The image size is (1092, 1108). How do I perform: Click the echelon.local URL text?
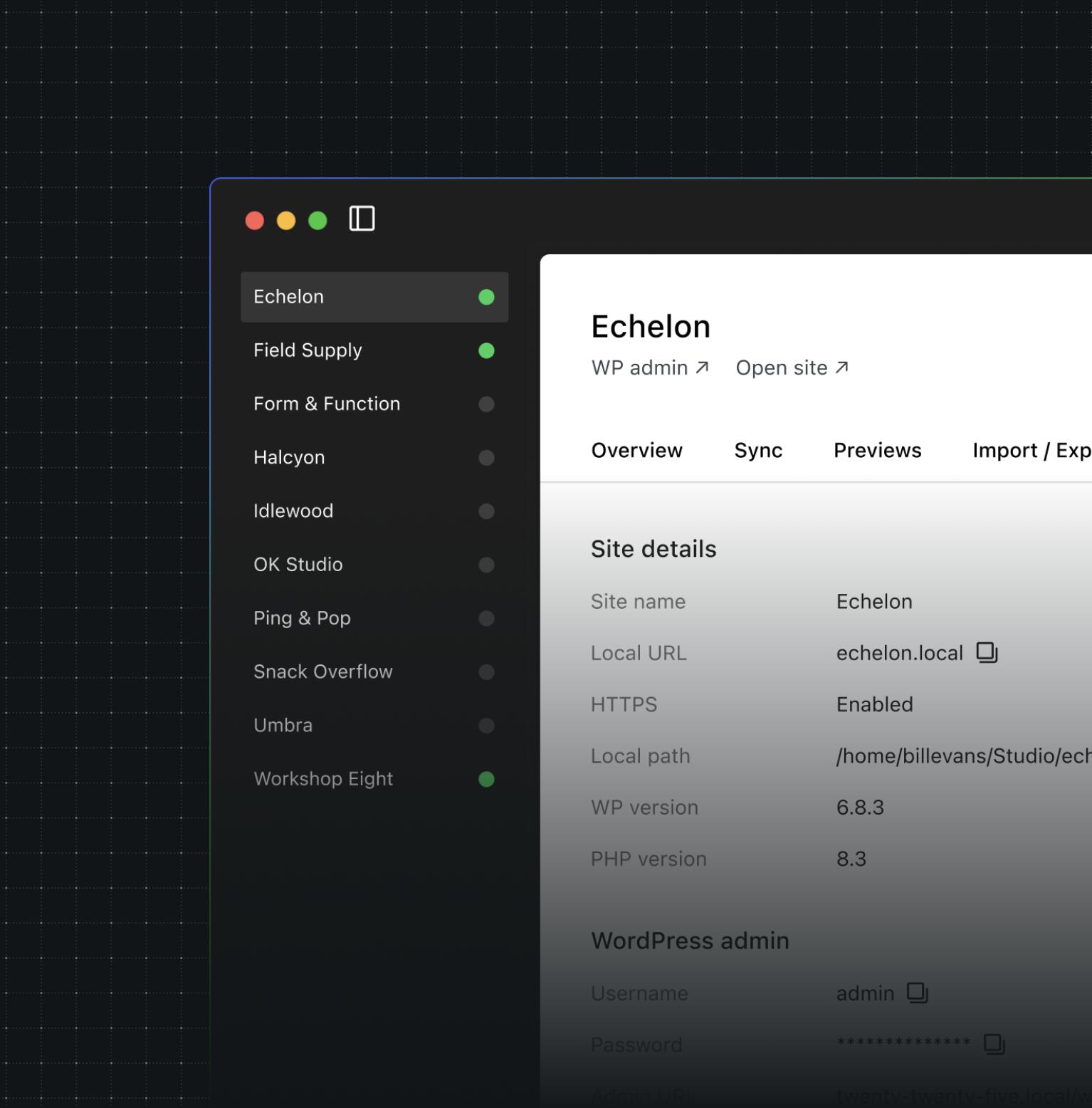(x=899, y=652)
